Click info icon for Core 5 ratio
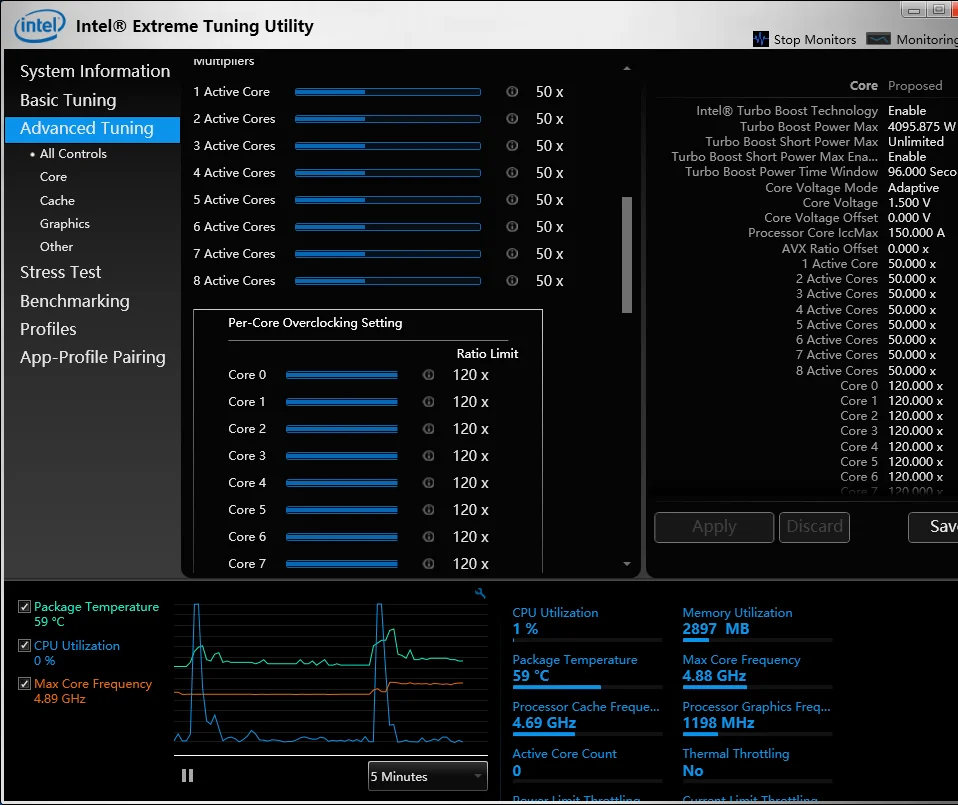The image size is (958, 805). (x=429, y=509)
